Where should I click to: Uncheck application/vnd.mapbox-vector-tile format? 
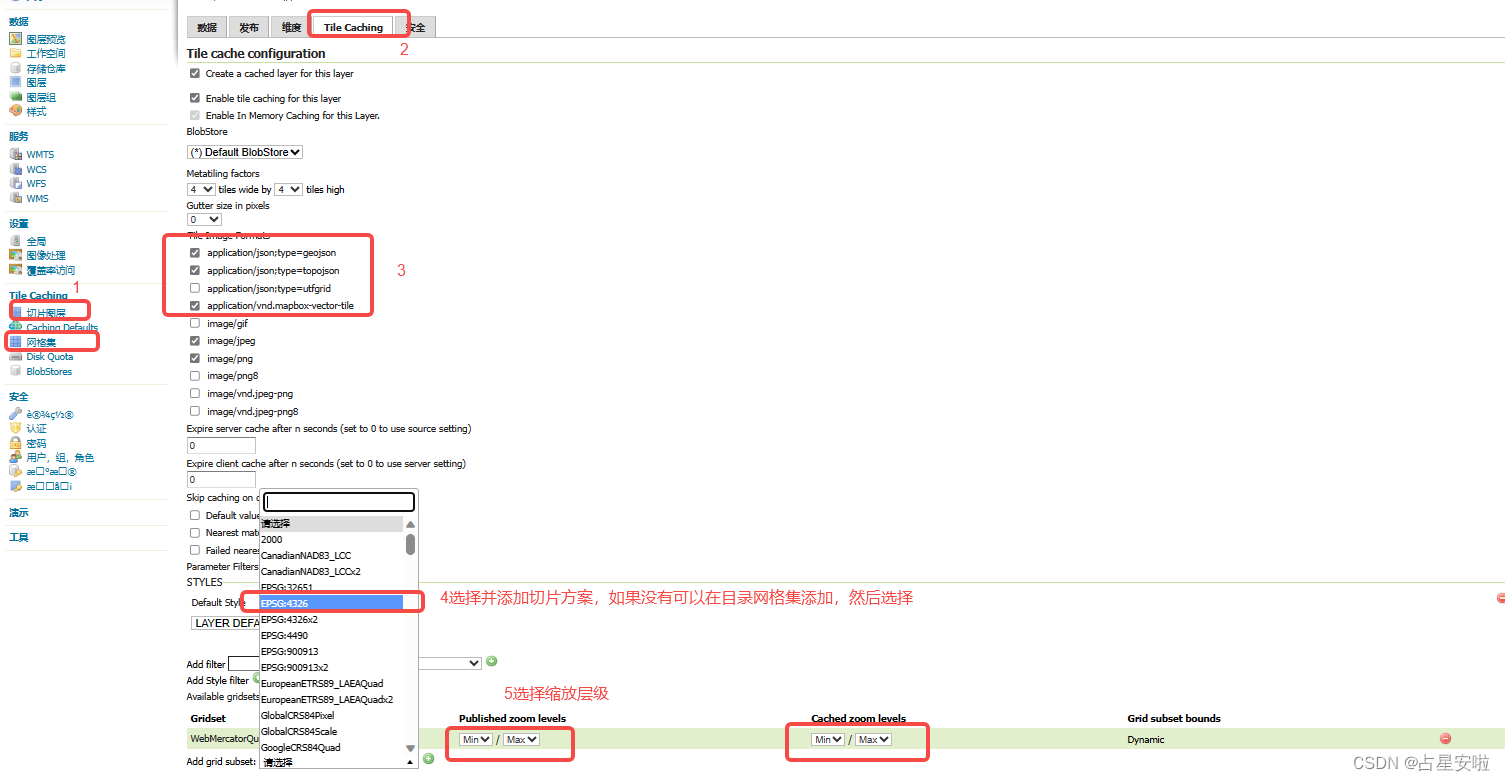tap(195, 306)
